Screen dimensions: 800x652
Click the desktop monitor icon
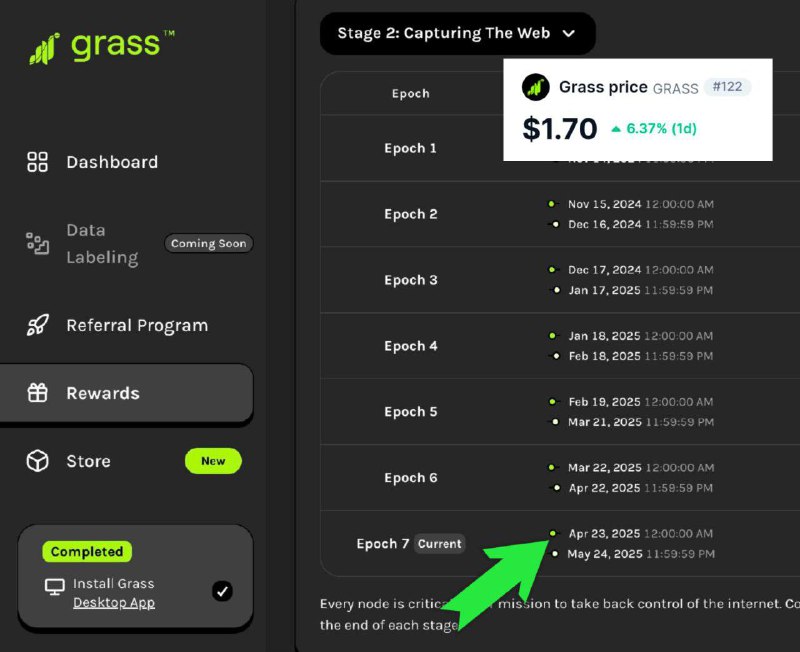tap(55, 587)
